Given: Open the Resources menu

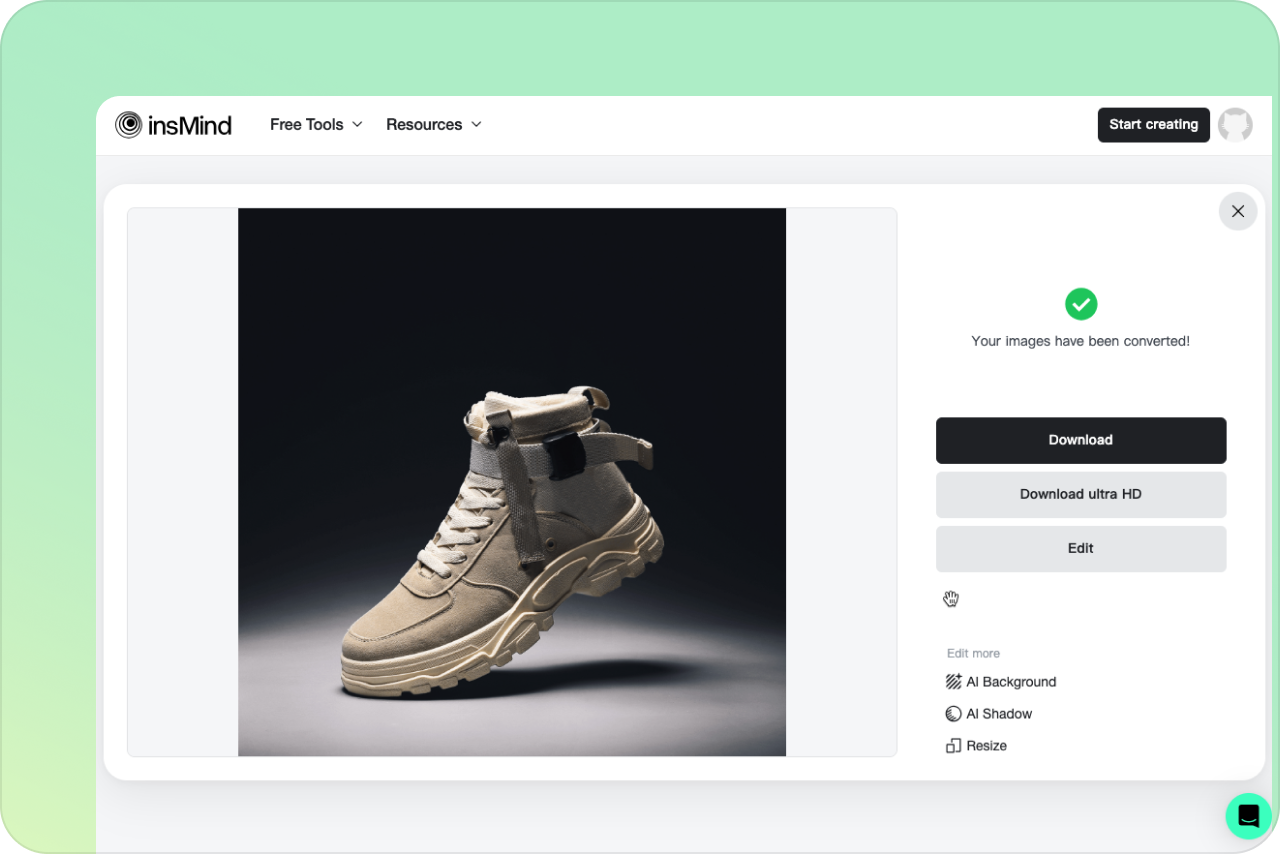Looking at the screenshot, I should 434,125.
